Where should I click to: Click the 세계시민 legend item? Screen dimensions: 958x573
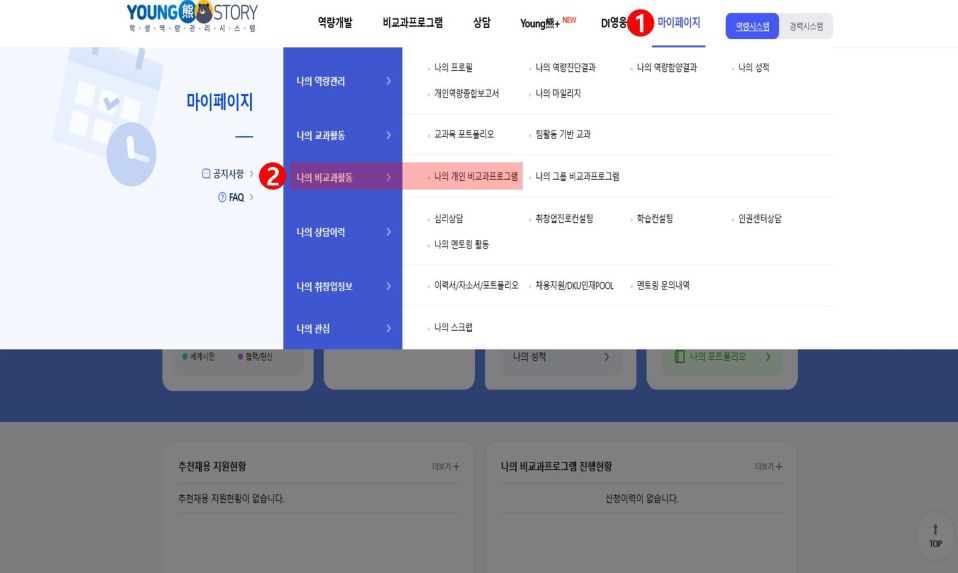point(199,357)
